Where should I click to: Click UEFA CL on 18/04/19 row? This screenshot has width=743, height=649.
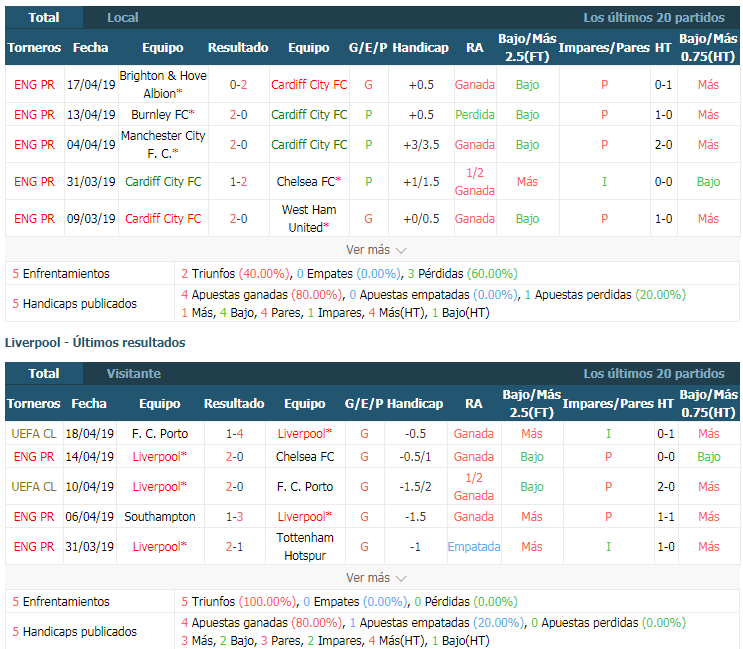[34, 433]
